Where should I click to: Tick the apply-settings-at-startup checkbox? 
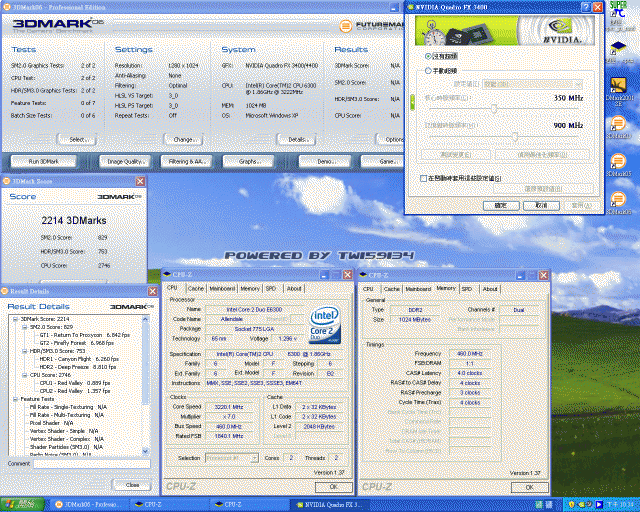coord(423,178)
